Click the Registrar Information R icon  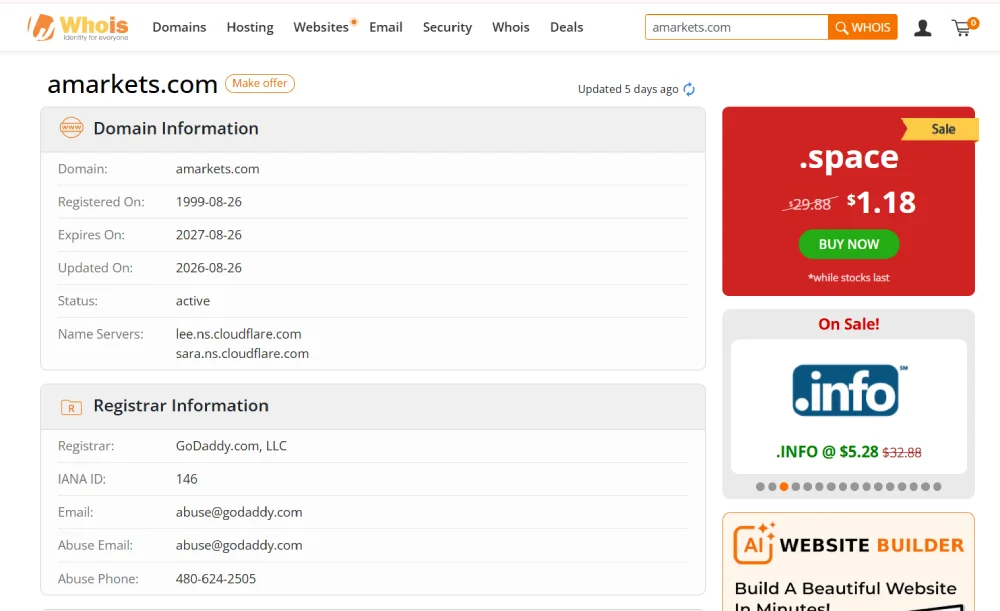pyautogui.click(x=71, y=407)
